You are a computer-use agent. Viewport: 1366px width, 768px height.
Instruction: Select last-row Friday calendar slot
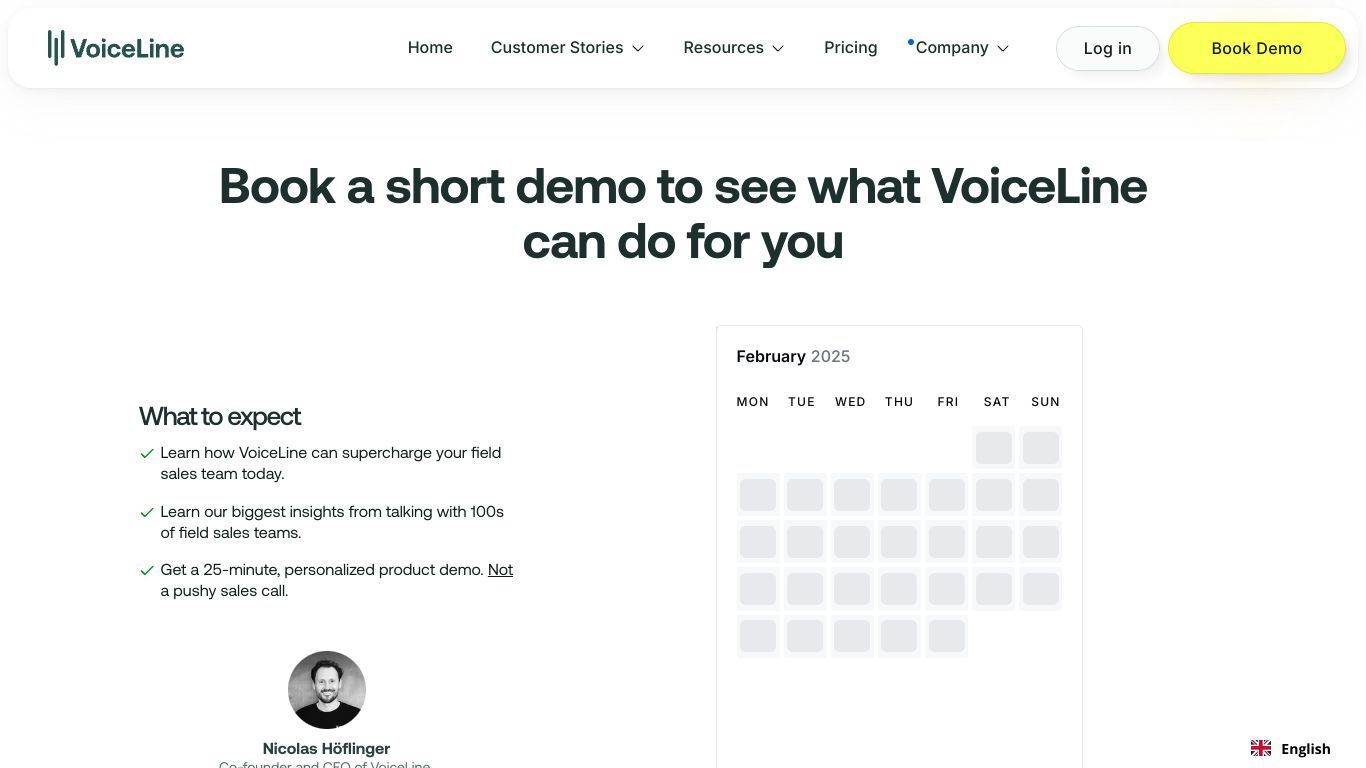[x=947, y=636]
